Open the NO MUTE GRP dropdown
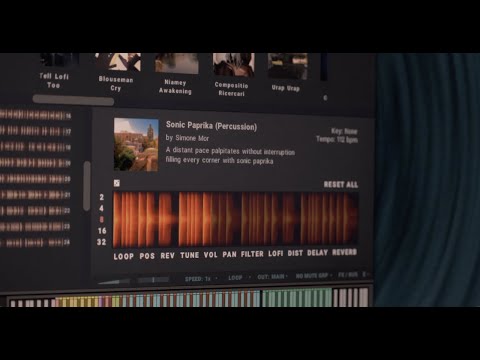Image resolution: width=480 pixels, height=360 pixels. [x=314, y=276]
